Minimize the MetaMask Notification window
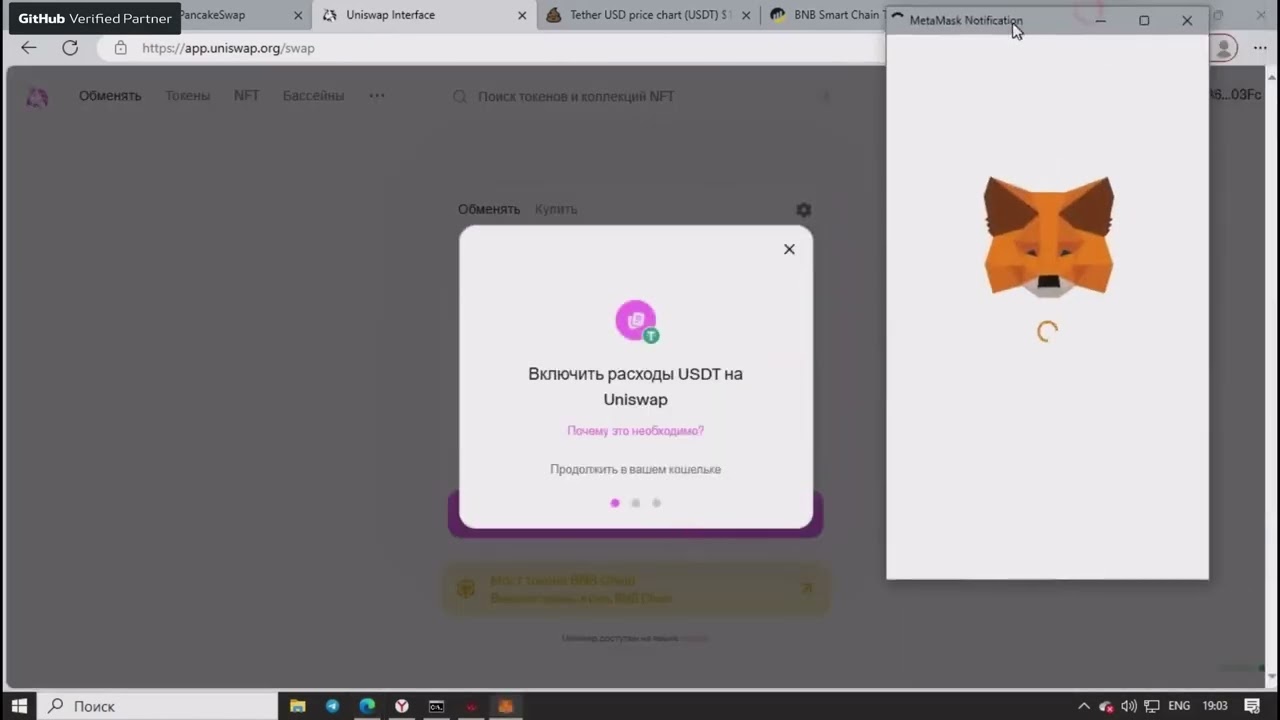 coord(1100,20)
